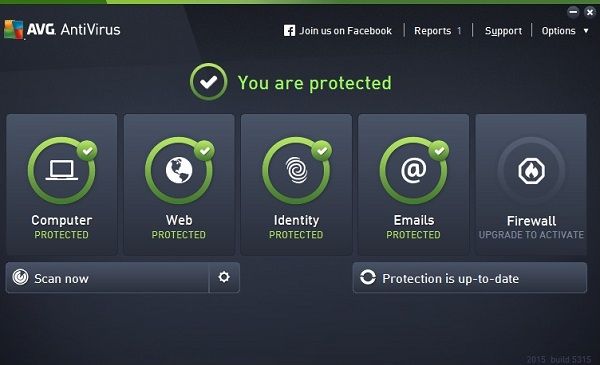Open scan settings gear icon

click(224, 277)
